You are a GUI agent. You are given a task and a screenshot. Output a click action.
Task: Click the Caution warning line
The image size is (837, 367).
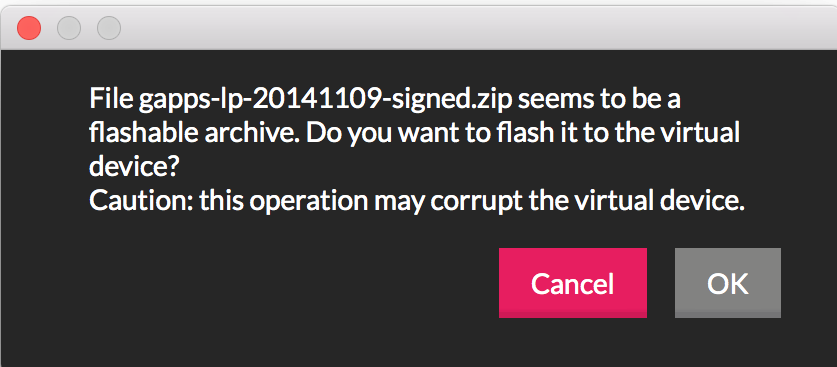pyautogui.click(x=416, y=201)
